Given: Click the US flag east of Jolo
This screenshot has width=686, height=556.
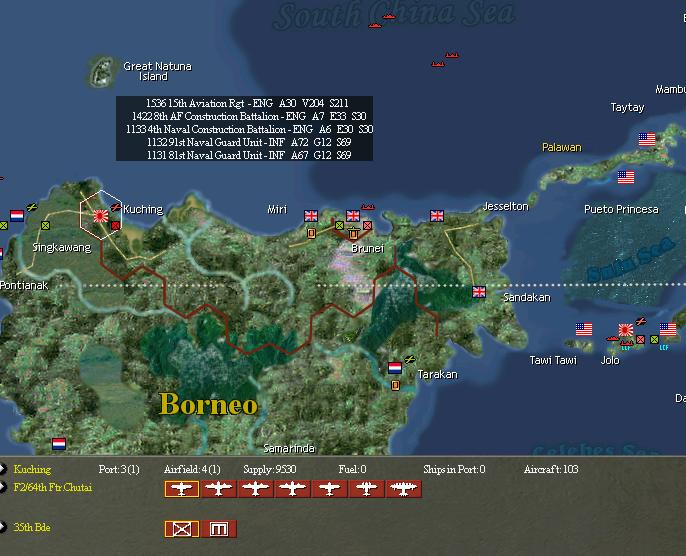Looking at the screenshot, I should click(668, 329).
